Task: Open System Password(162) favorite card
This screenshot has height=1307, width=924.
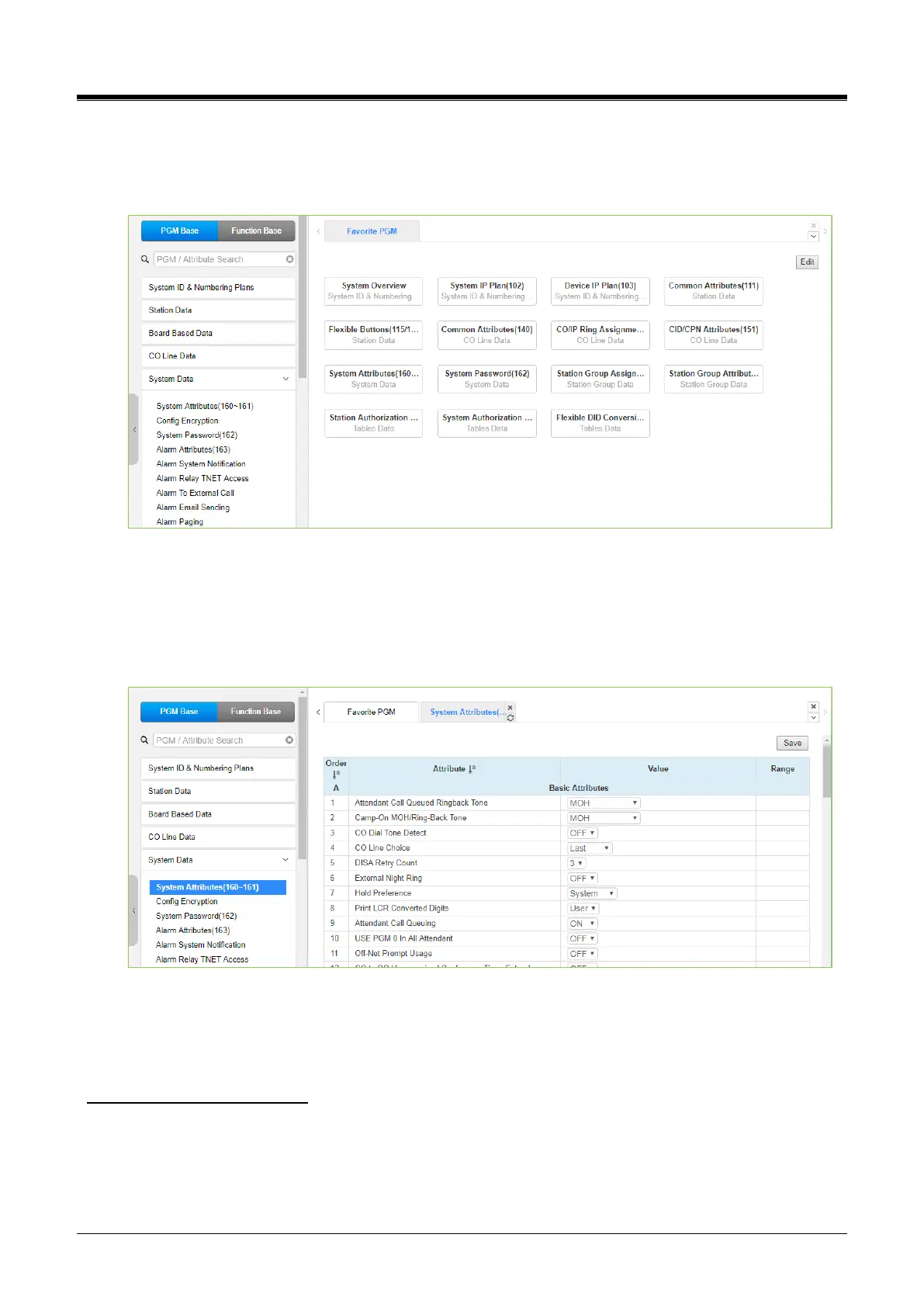Action: (487, 379)
